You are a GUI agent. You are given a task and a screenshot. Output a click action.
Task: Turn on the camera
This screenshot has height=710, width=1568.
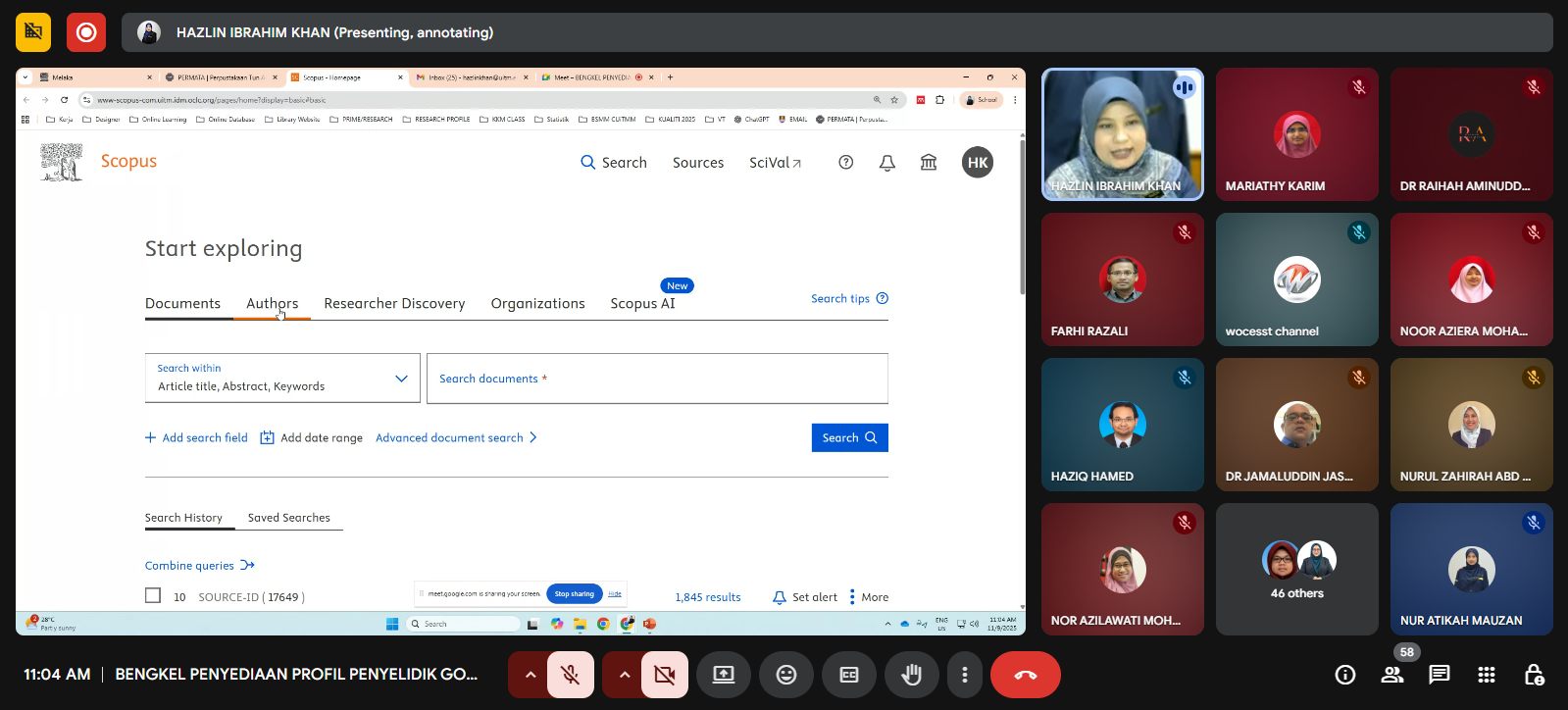664,675
